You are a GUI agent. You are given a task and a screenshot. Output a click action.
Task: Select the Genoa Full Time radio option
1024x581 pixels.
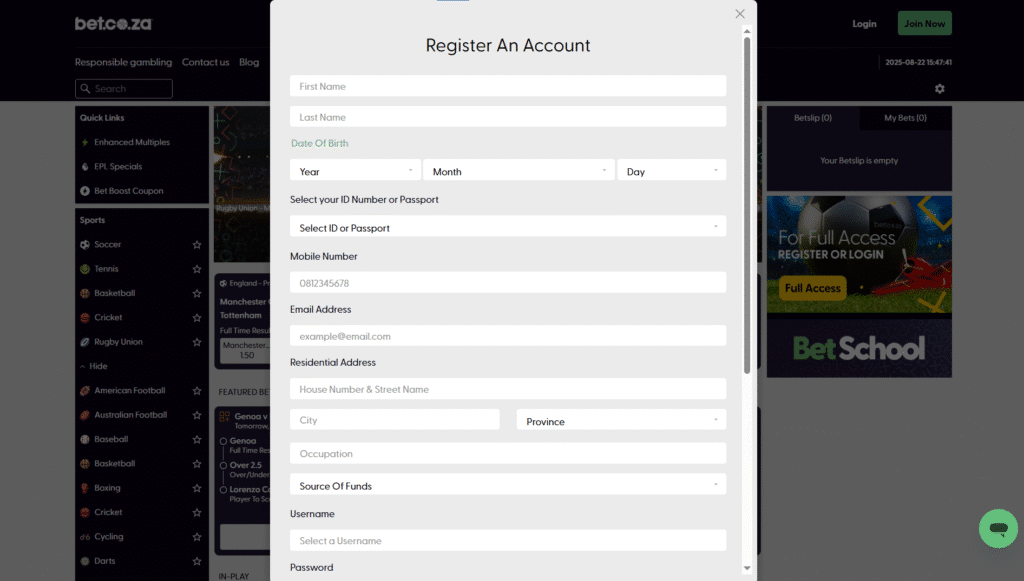[223, 441]
